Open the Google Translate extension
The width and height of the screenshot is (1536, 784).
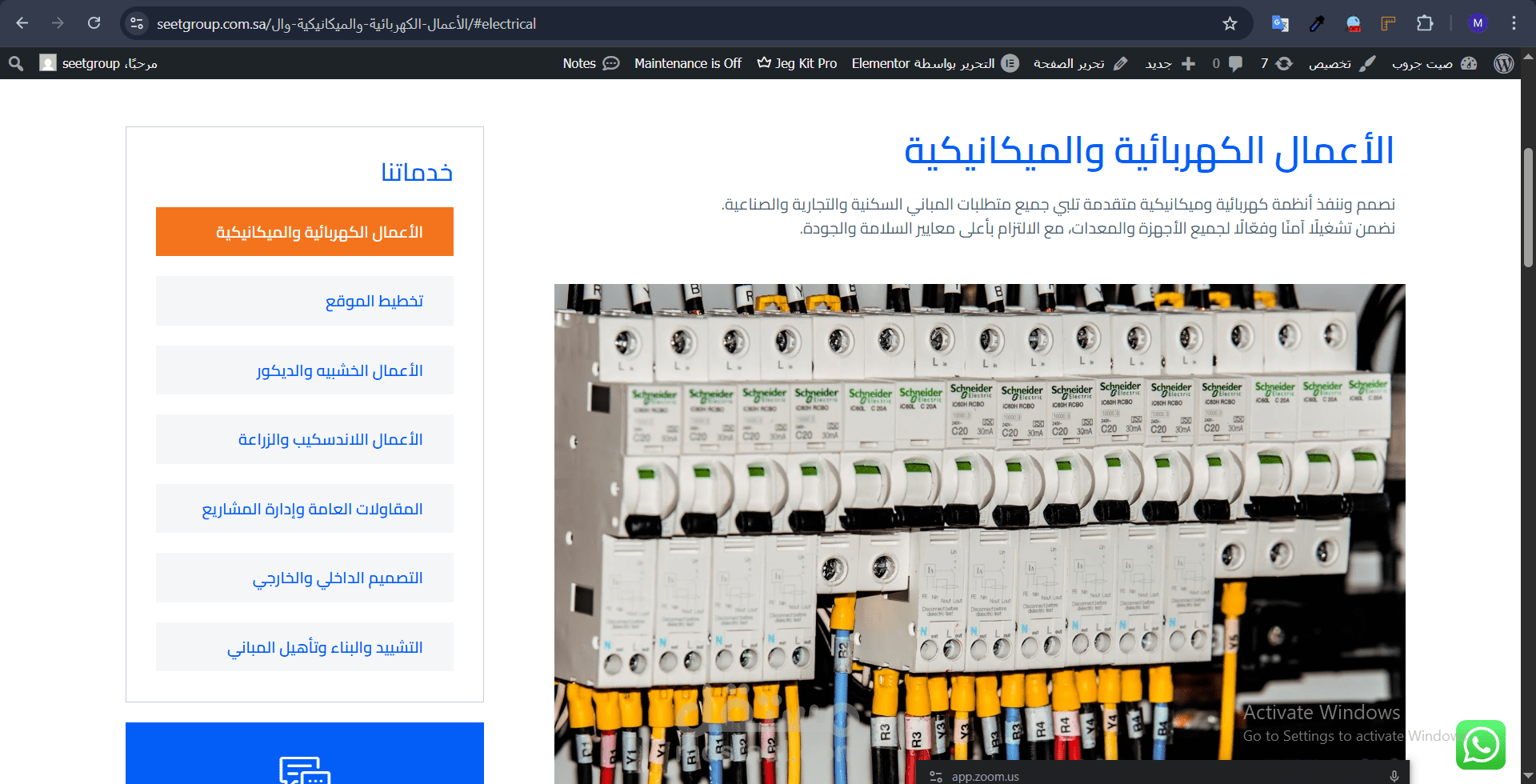click(1280, 24)
